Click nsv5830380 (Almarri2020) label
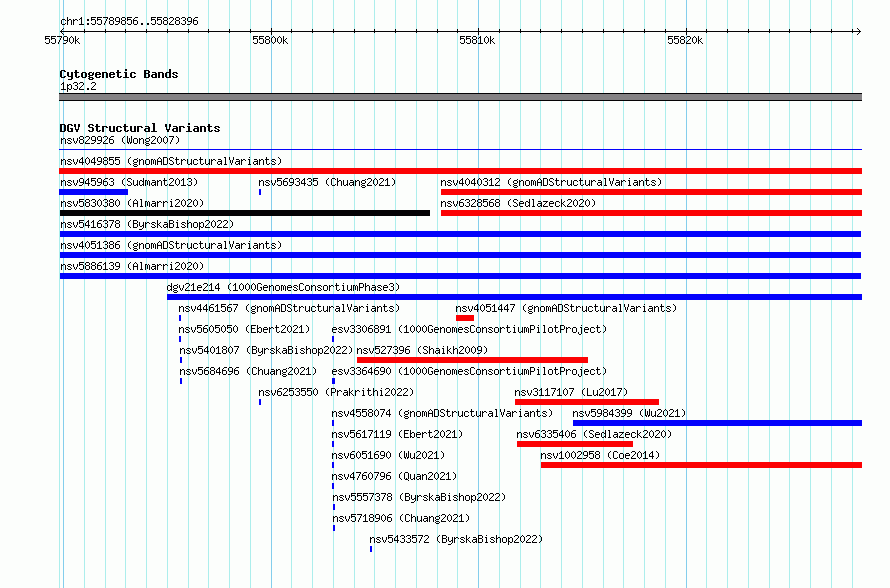The height and width of the screenshot is (588, 890). [132, 203]
